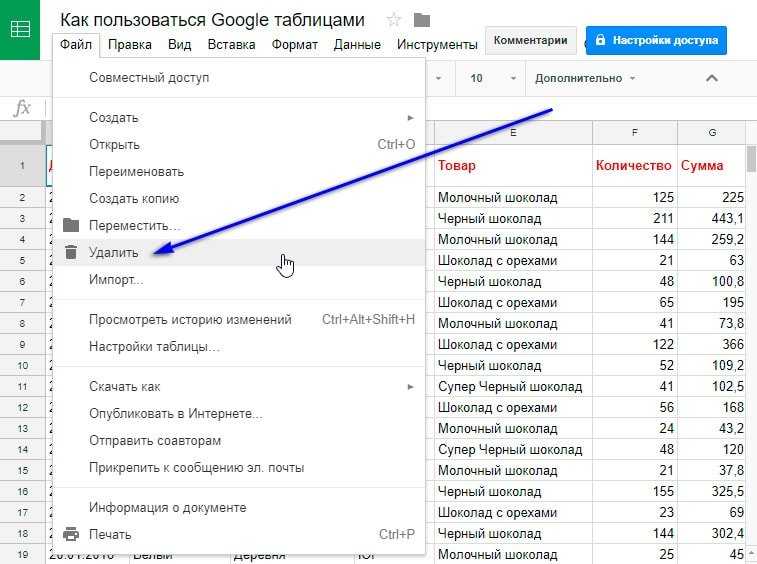Click the trash icon next to Удалить

click(71, 252)
